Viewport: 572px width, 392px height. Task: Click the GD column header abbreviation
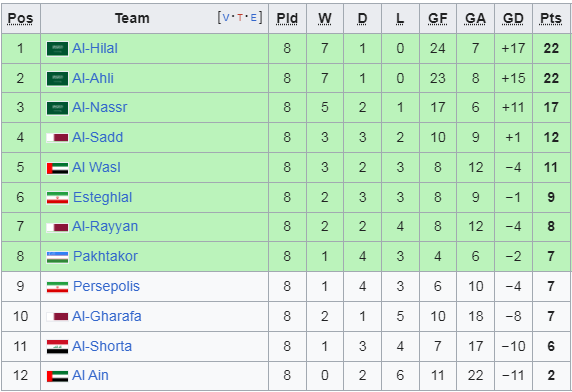tap(513, 19)
